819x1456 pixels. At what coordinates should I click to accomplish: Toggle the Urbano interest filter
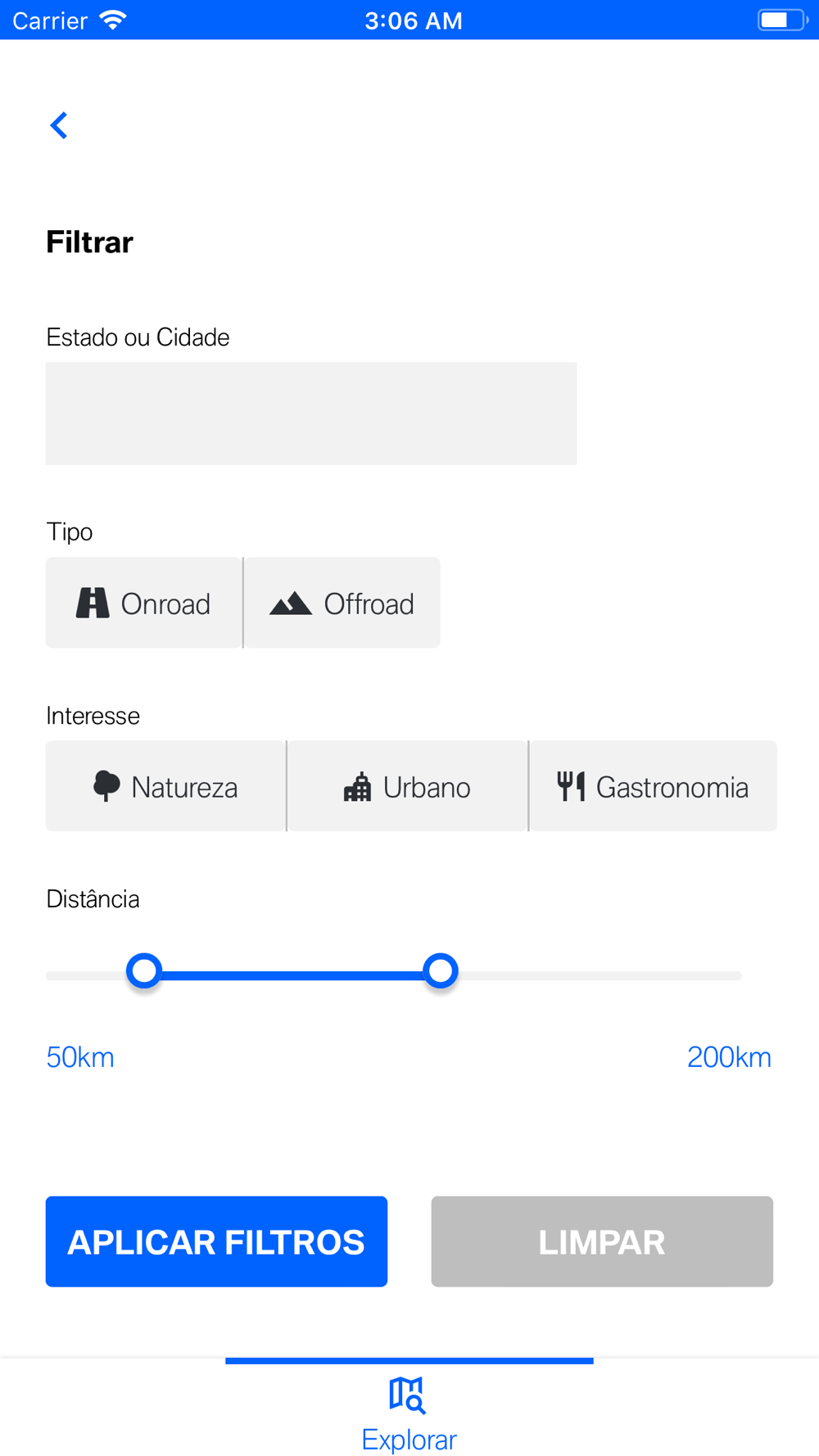pos(407,786)
